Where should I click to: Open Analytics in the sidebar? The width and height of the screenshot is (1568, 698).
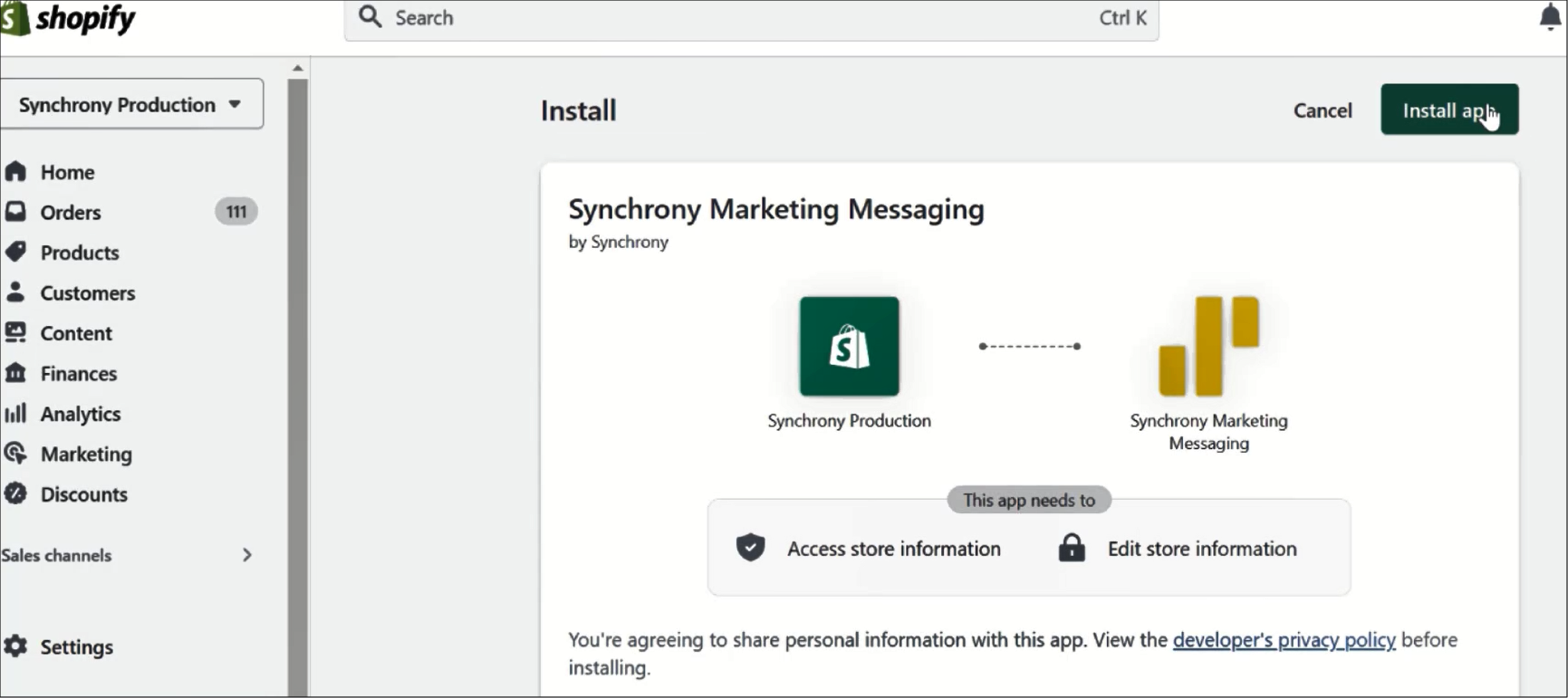[x=81, y=414]
